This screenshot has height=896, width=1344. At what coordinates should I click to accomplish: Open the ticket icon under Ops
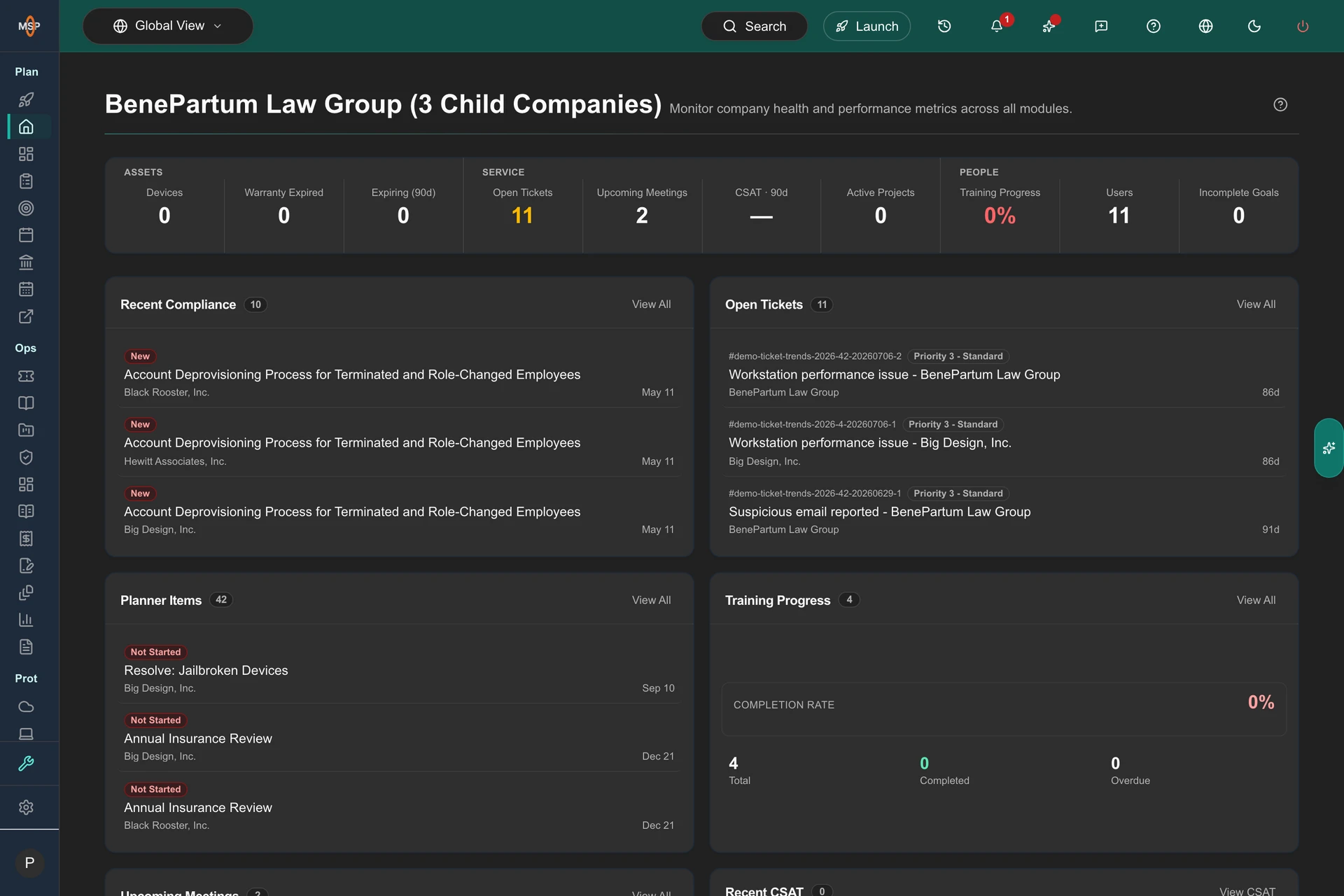[26, 376]
